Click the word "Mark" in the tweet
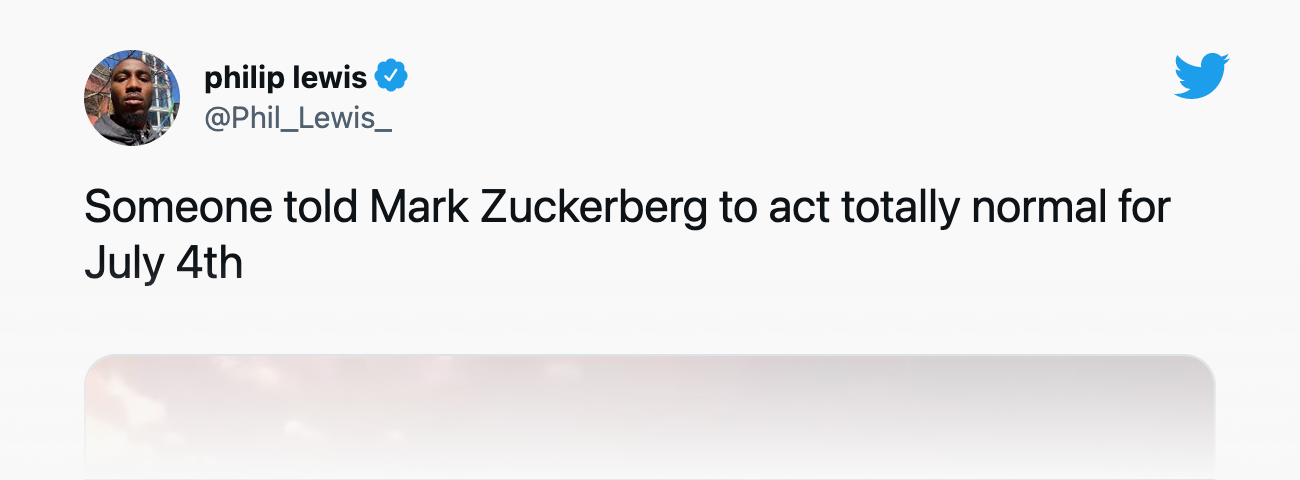Image resolution: width=1300 pixels, height=480 pixels. click(x=421, y=209)
